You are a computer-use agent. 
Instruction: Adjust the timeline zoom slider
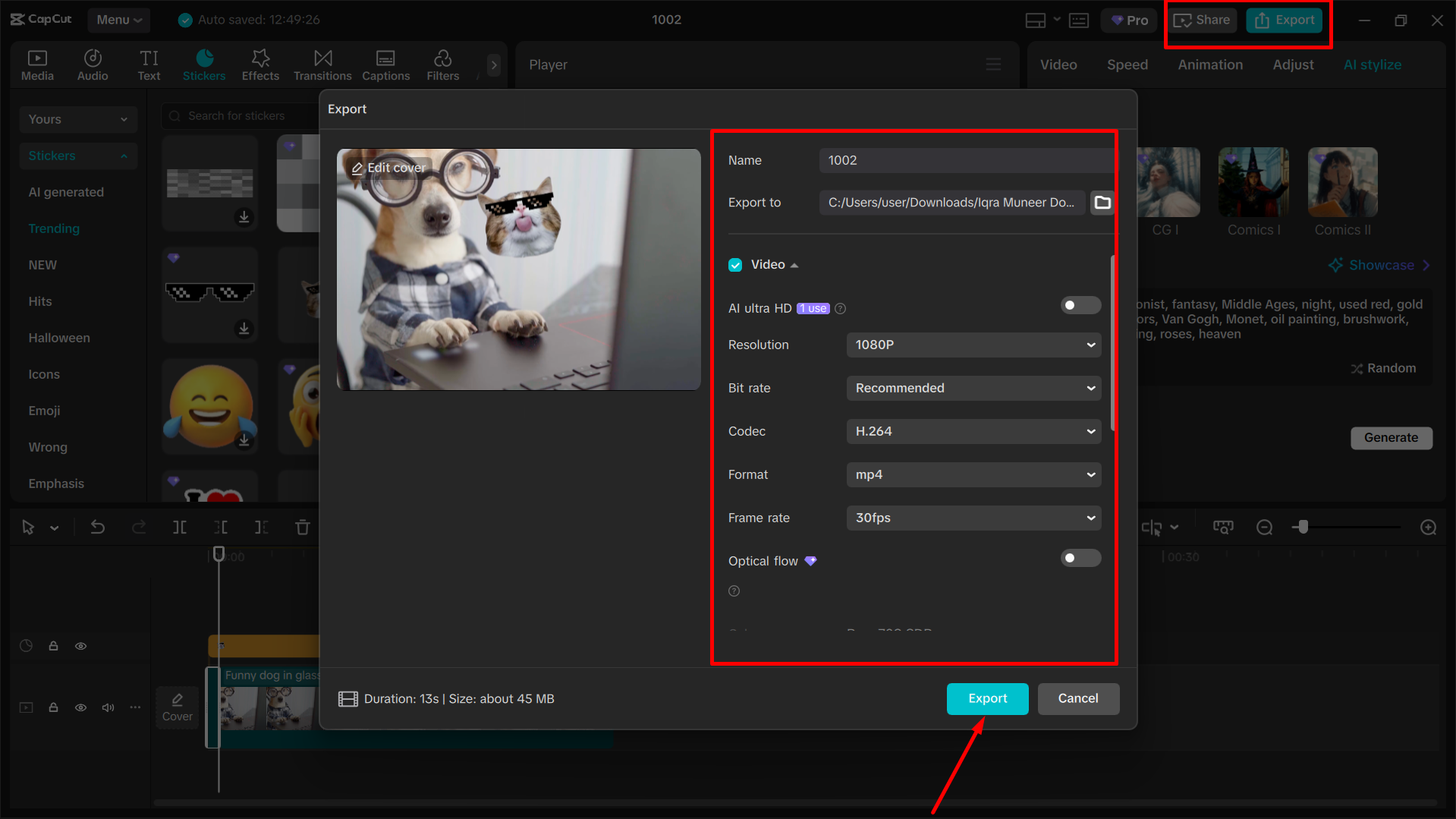point(1303,527)
